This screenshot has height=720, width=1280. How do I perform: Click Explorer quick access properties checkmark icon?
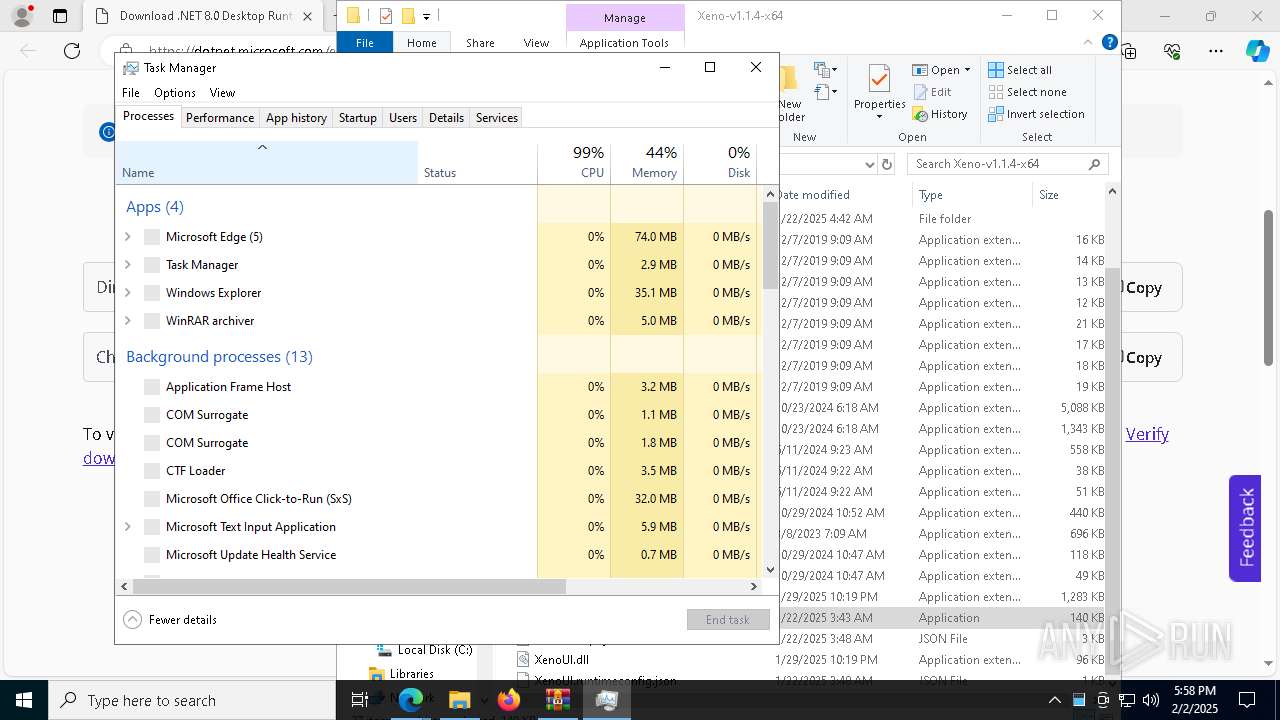coord(385,16)
